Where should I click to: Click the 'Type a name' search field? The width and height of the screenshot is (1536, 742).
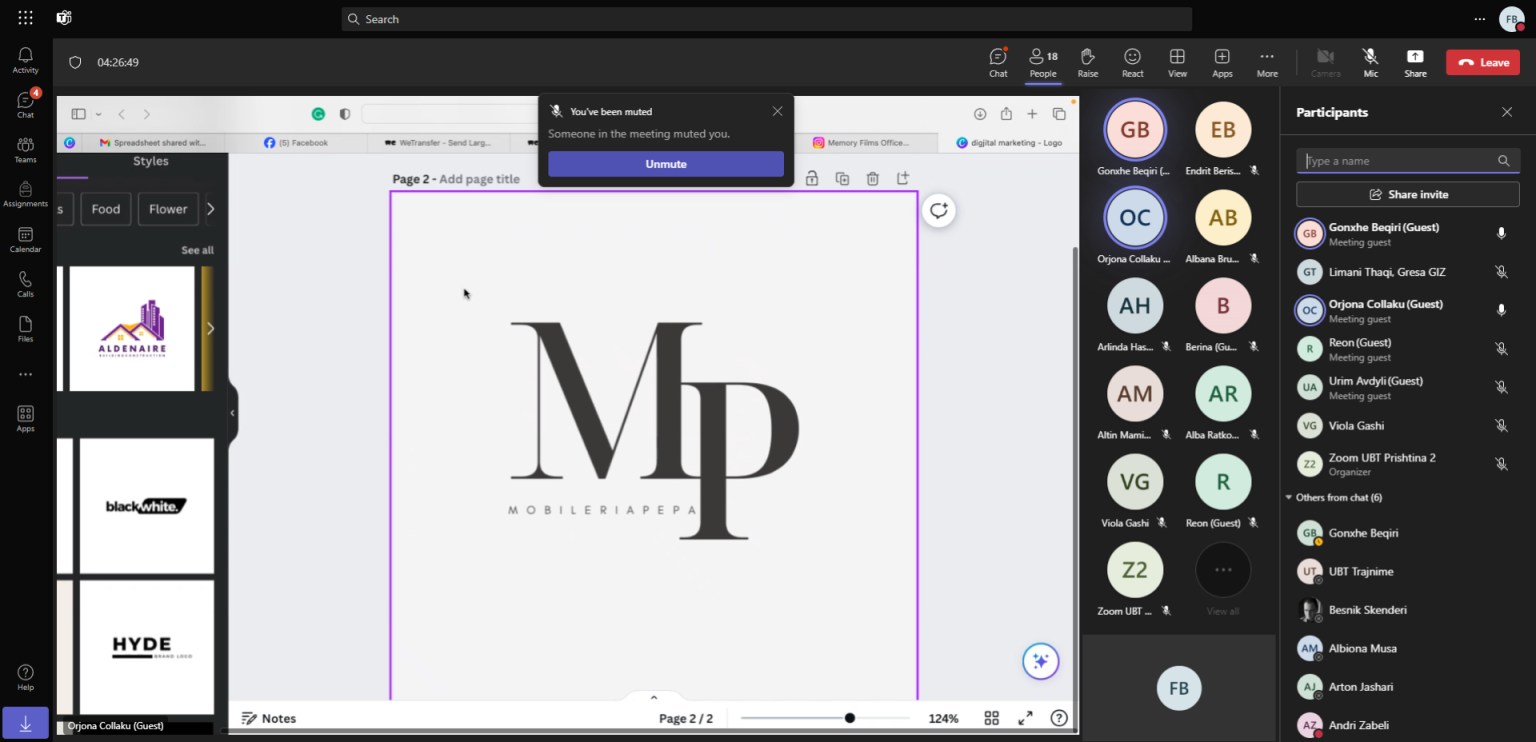coord(1398,161)
